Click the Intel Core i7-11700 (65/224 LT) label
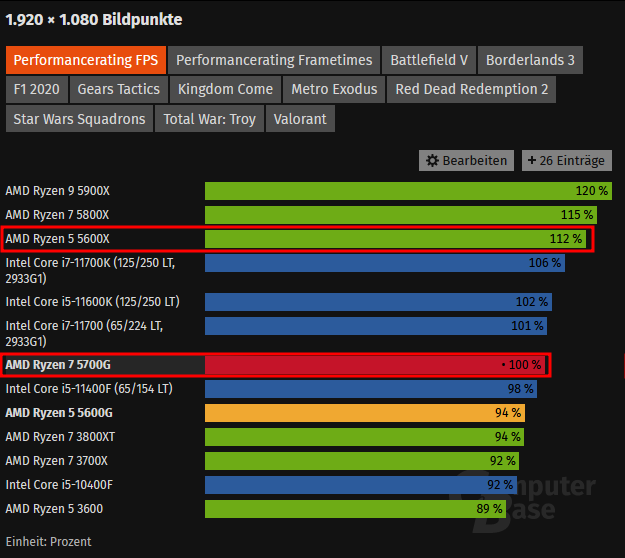 click(84, 334)
